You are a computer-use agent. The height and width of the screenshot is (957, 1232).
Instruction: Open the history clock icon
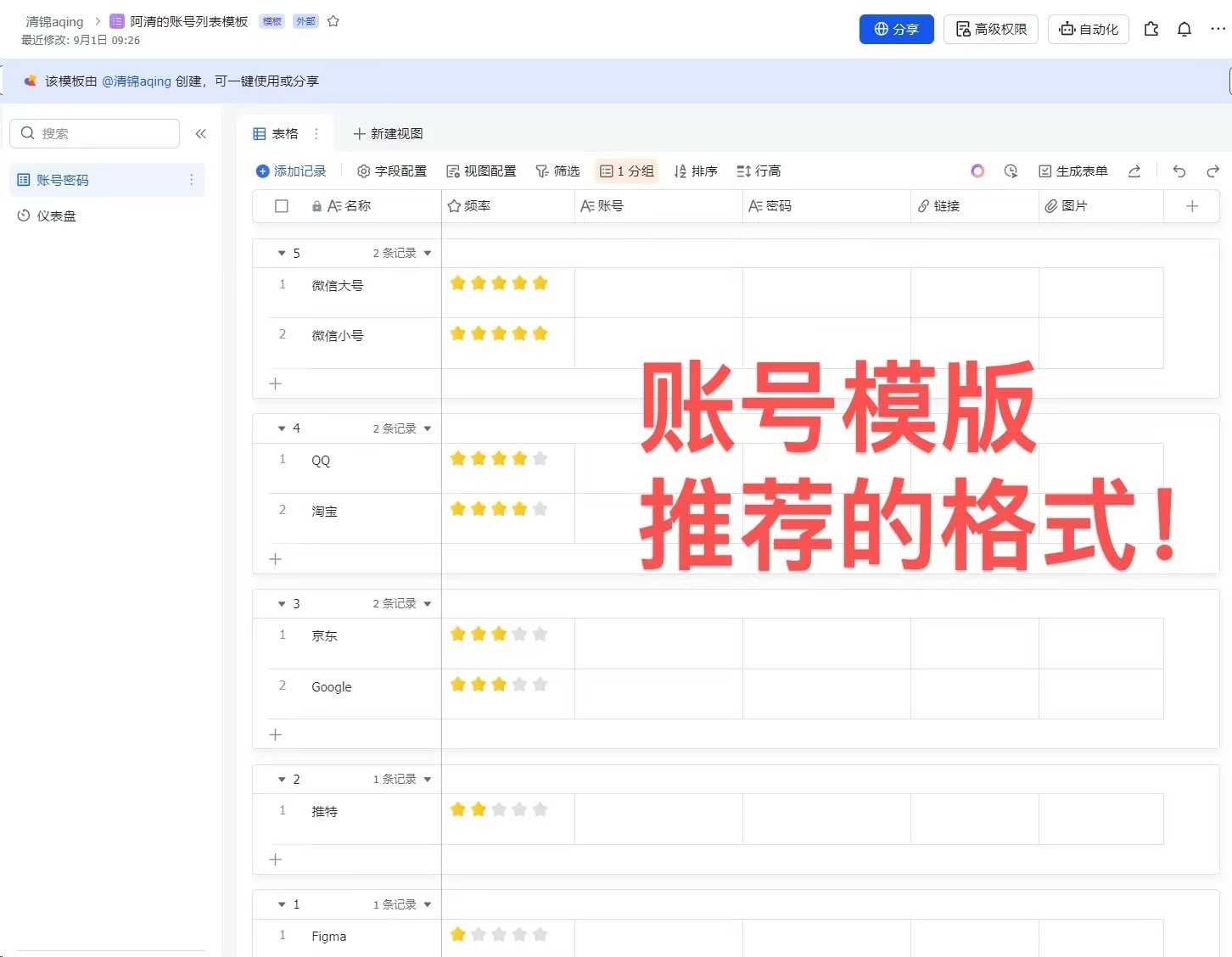tap(1011, 171)
